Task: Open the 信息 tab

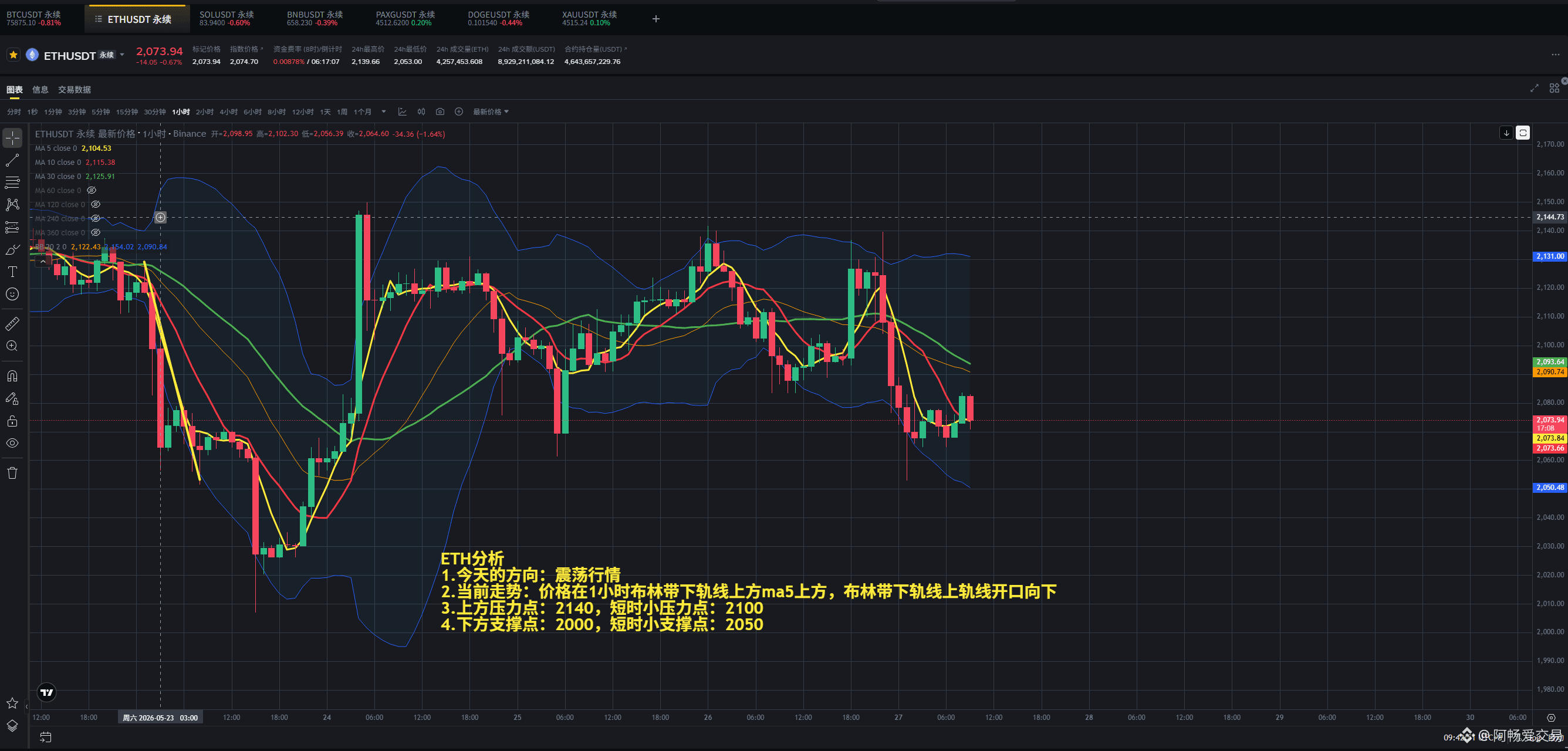Action: (x=40, y=90)
